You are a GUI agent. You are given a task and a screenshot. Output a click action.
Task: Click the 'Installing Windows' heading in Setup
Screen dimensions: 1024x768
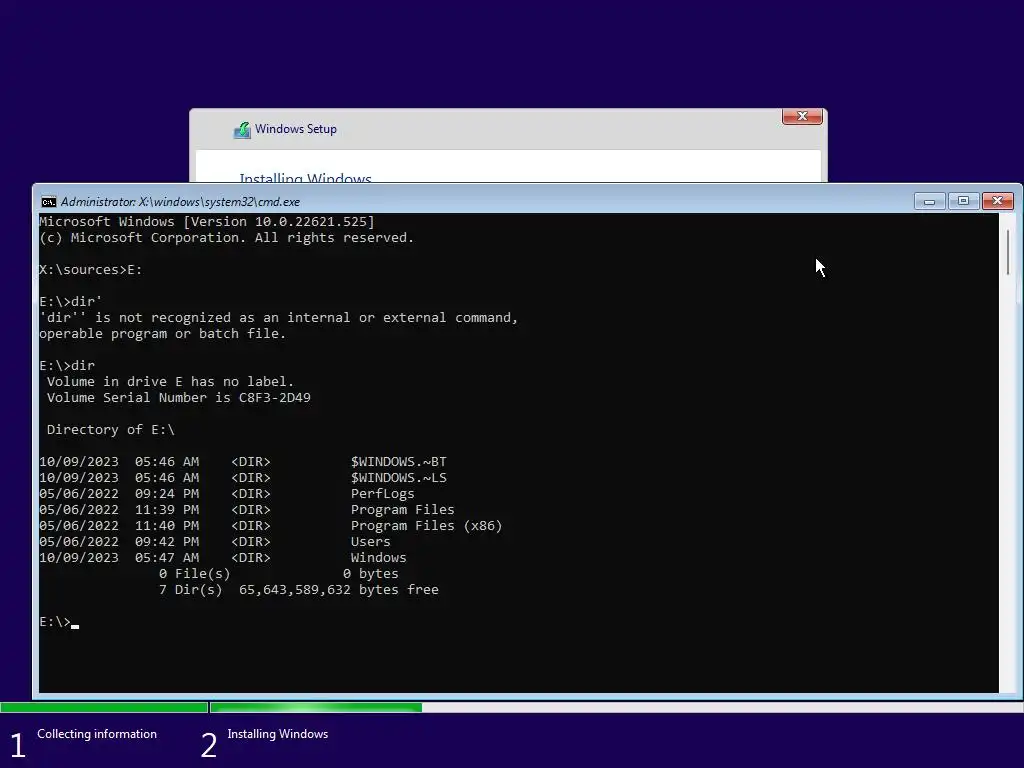coord(305,177)
